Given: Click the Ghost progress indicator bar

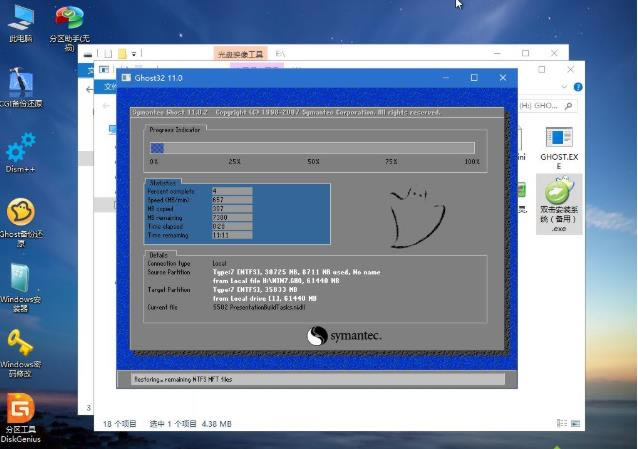Looking at the screenshot, I should [312, 148].
